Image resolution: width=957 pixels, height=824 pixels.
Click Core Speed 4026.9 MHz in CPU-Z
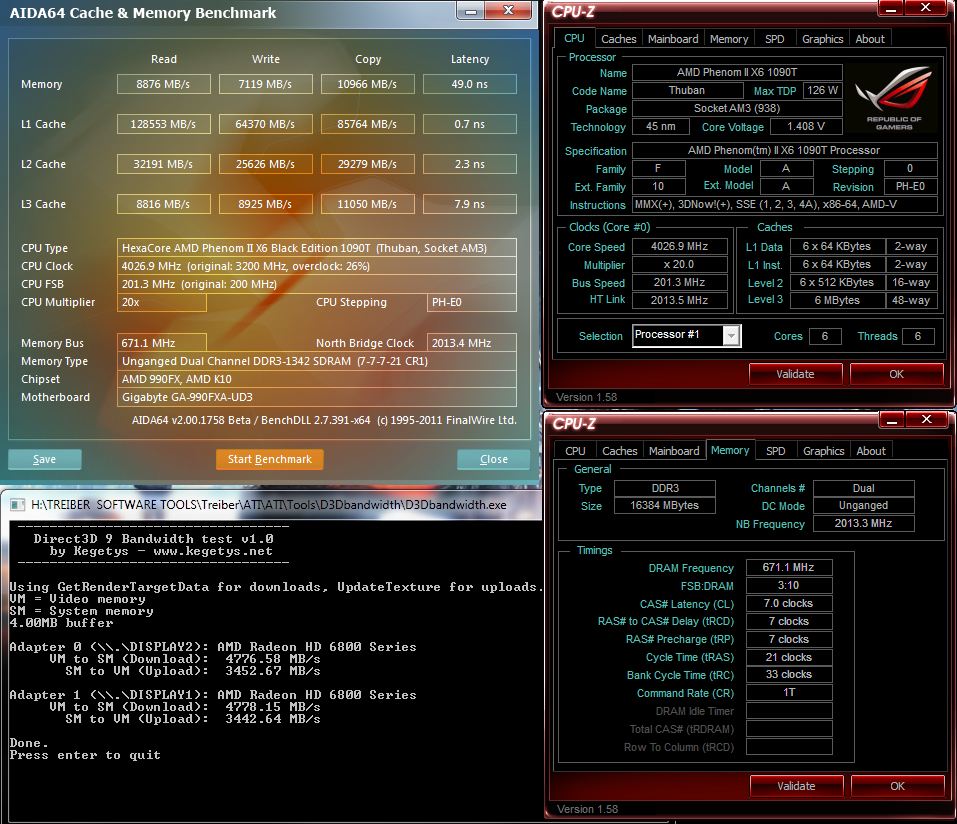(x=679, y=247)
